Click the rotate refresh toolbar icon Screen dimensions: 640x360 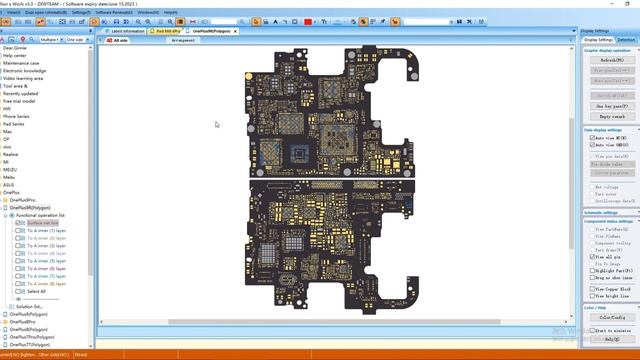coord(353,22)
